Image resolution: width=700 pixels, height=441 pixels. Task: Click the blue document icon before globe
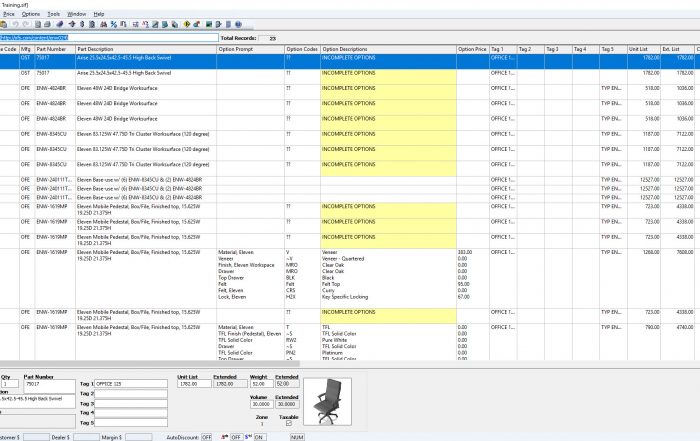tap(228, 25)
